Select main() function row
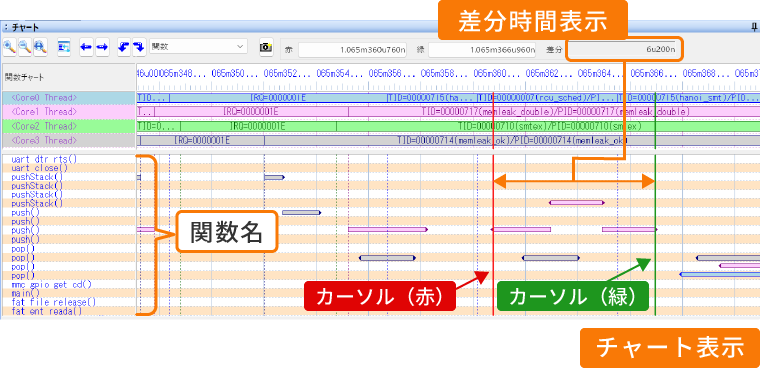Viewport: 760px width, 382px height. click(25, 294)
